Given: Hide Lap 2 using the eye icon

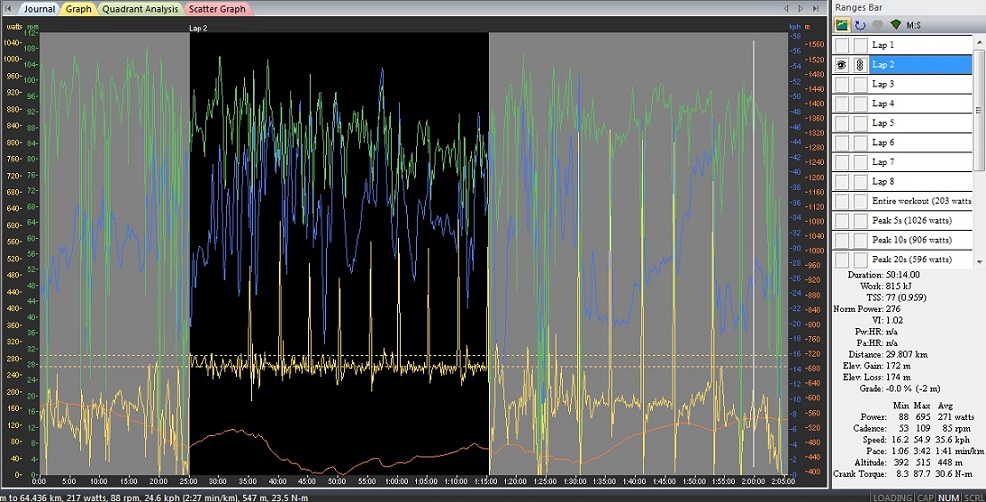Looking at the screenshot, I should 842,65.
